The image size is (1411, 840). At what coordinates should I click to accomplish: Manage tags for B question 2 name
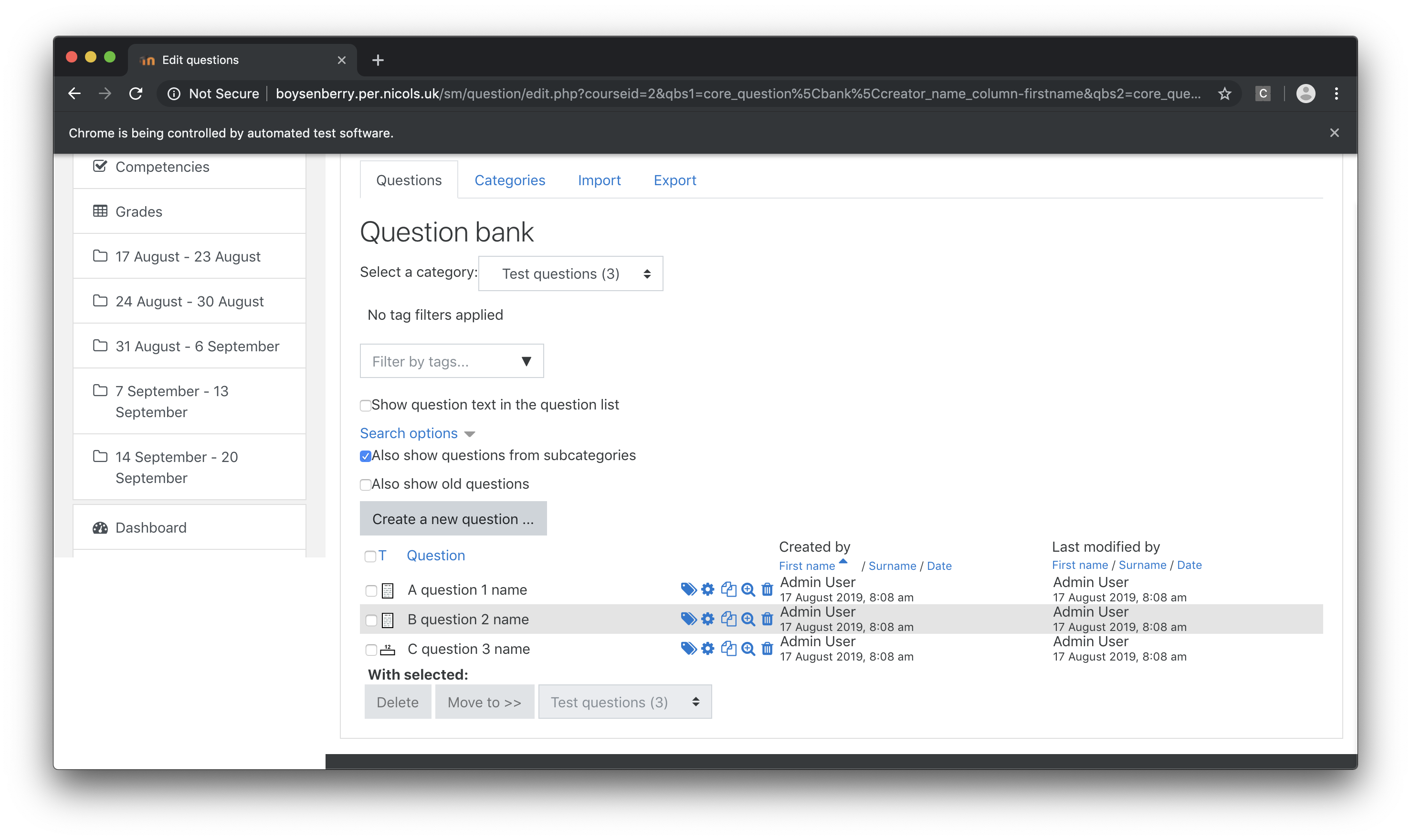point(688,619)
